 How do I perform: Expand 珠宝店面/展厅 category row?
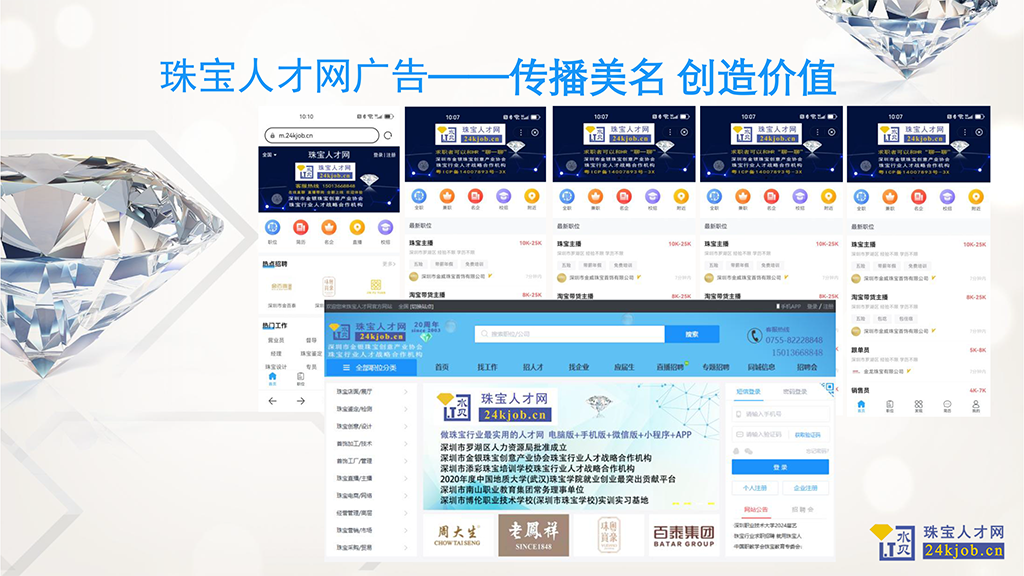point(372,392)
